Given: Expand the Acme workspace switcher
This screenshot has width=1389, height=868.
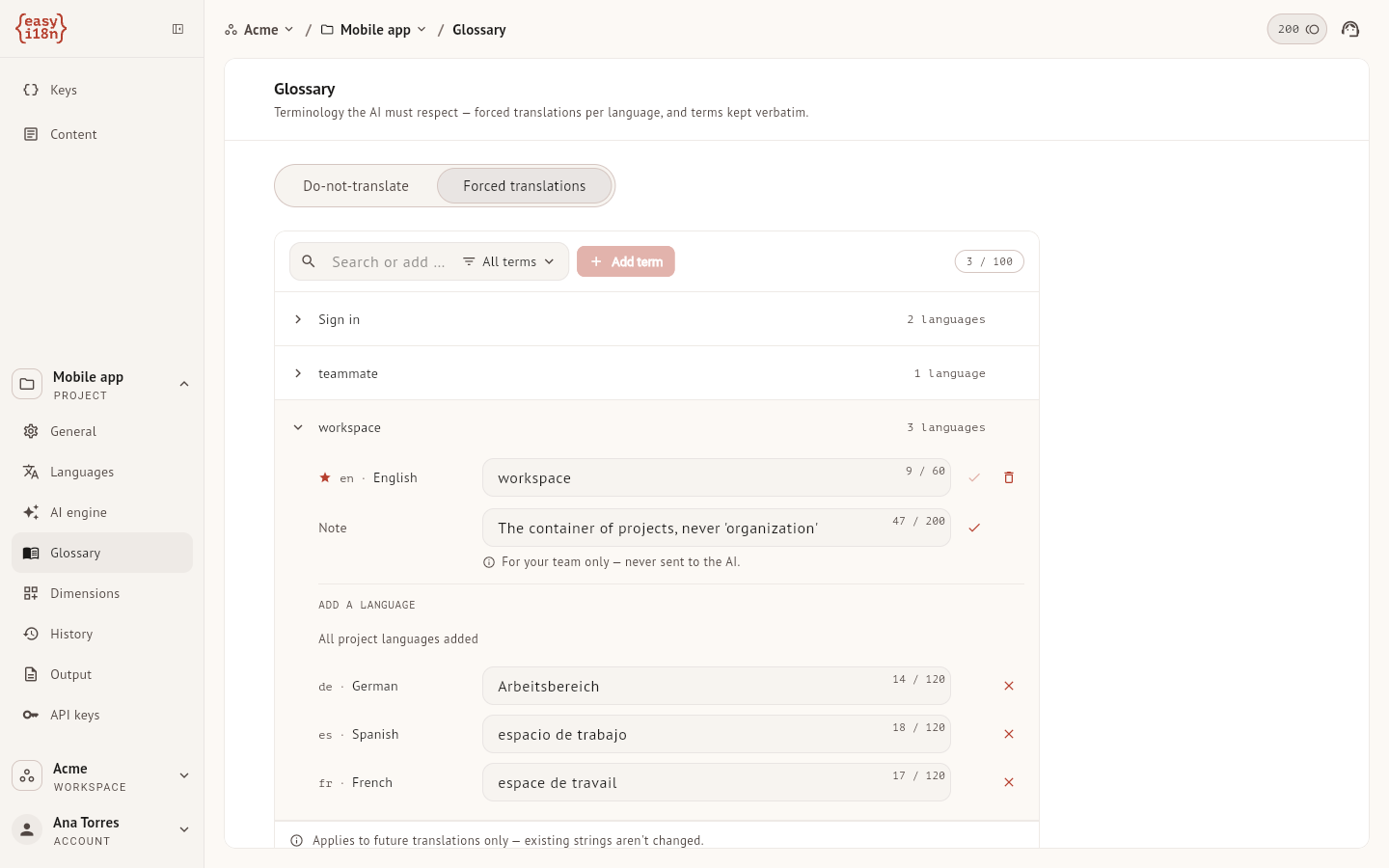Looking at the screenshot, I should [184, 775].
